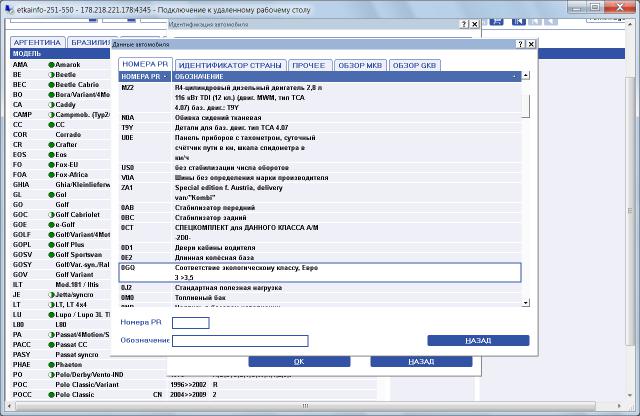Click into the Обозначение input field
The height and width of the screenshot is (416, 640).
point(240,341)
